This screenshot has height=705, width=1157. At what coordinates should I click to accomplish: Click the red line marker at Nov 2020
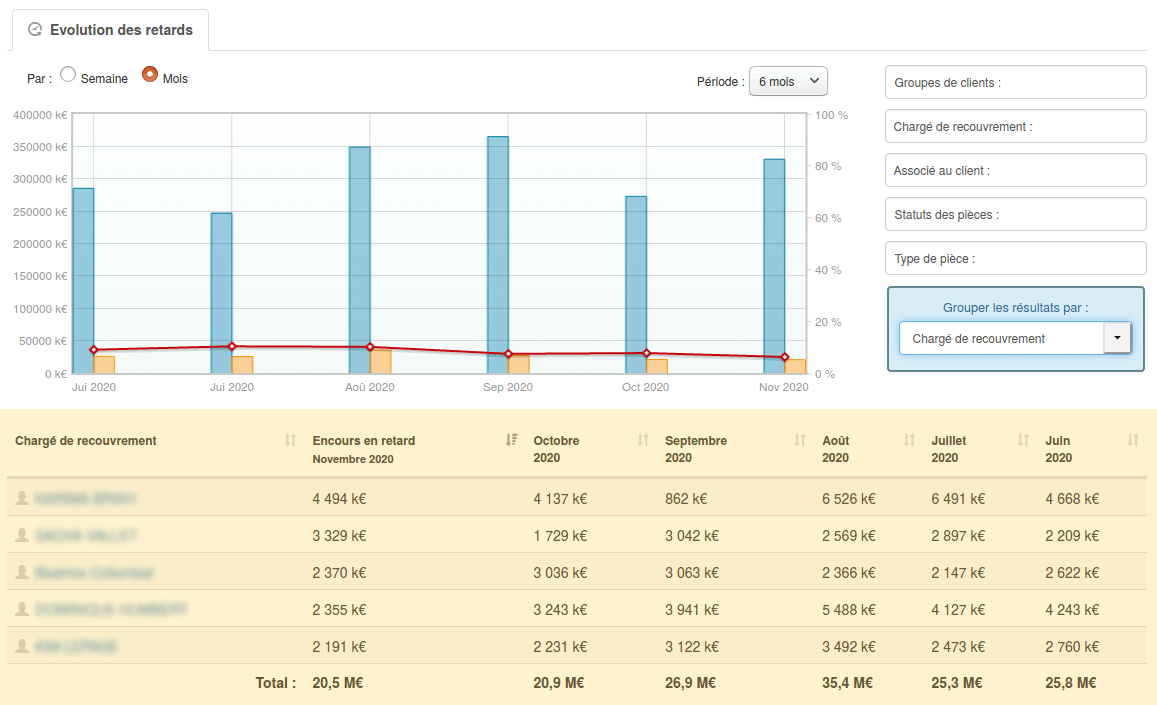[x=785, y=357]
